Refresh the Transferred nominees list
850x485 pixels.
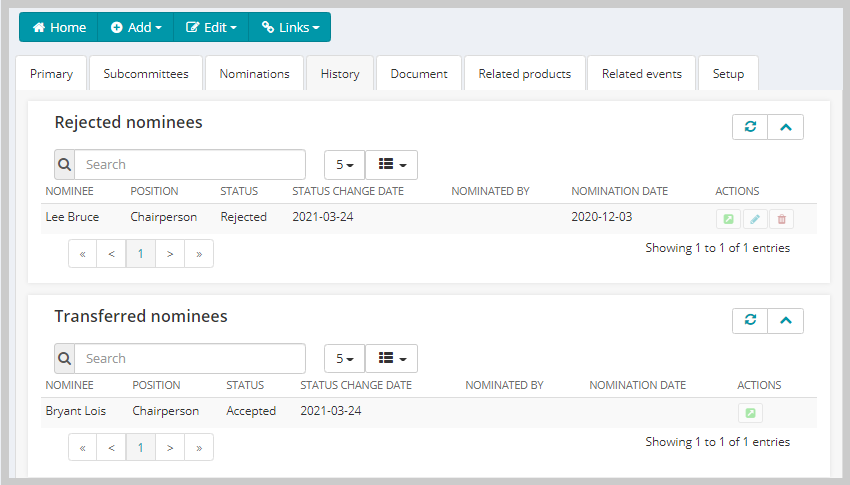[750, 320]
